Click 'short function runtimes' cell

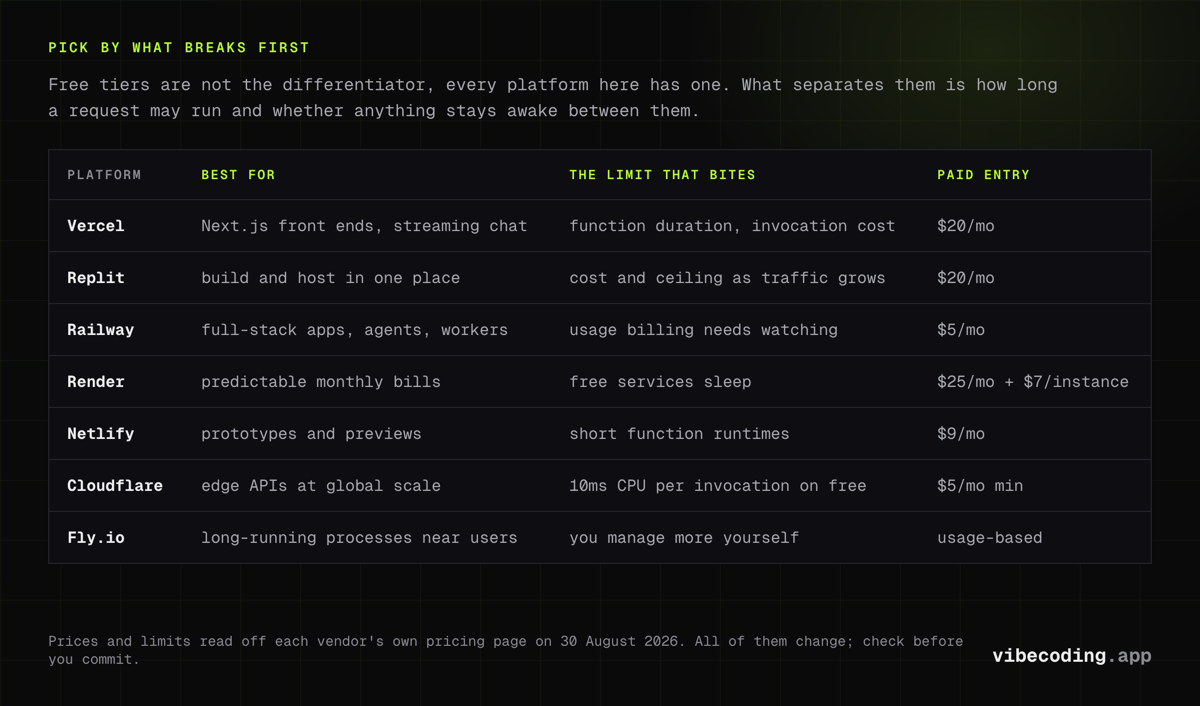tap(679, 434)
